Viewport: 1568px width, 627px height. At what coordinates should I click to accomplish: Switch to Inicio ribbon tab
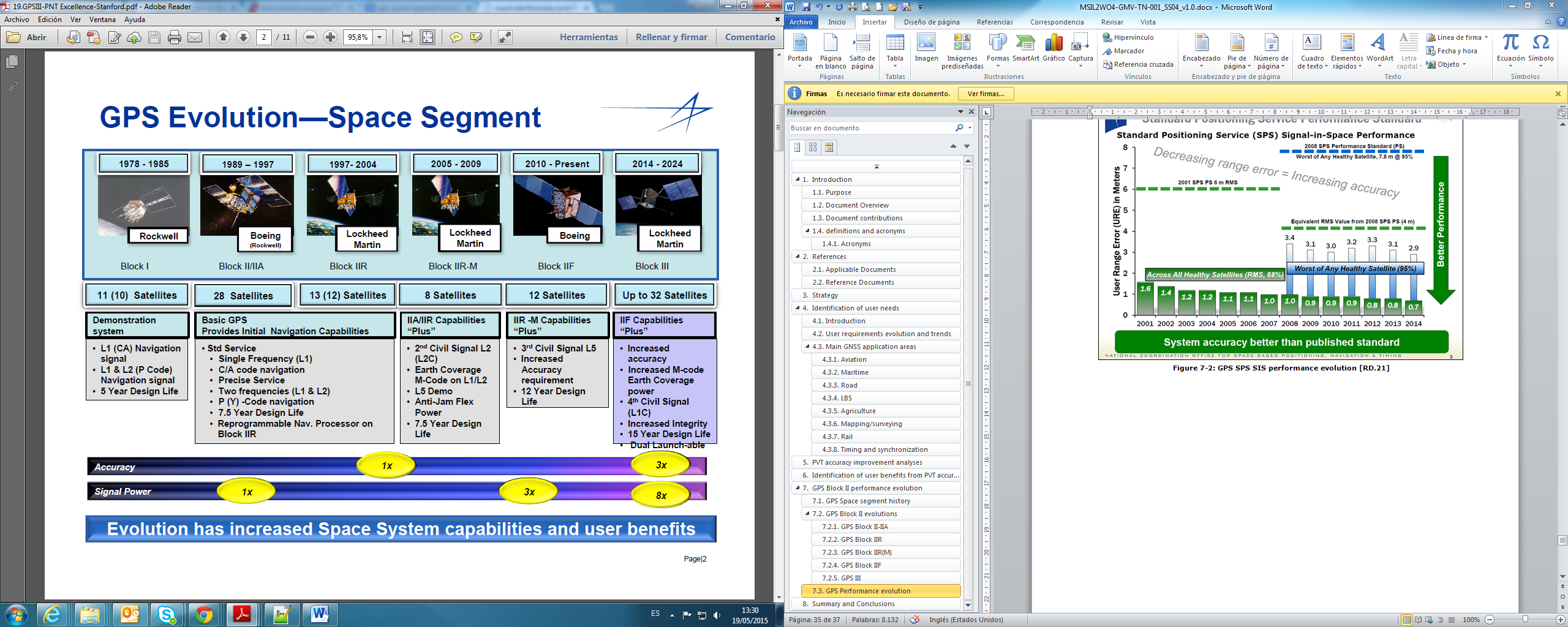(x=837, y=22)
